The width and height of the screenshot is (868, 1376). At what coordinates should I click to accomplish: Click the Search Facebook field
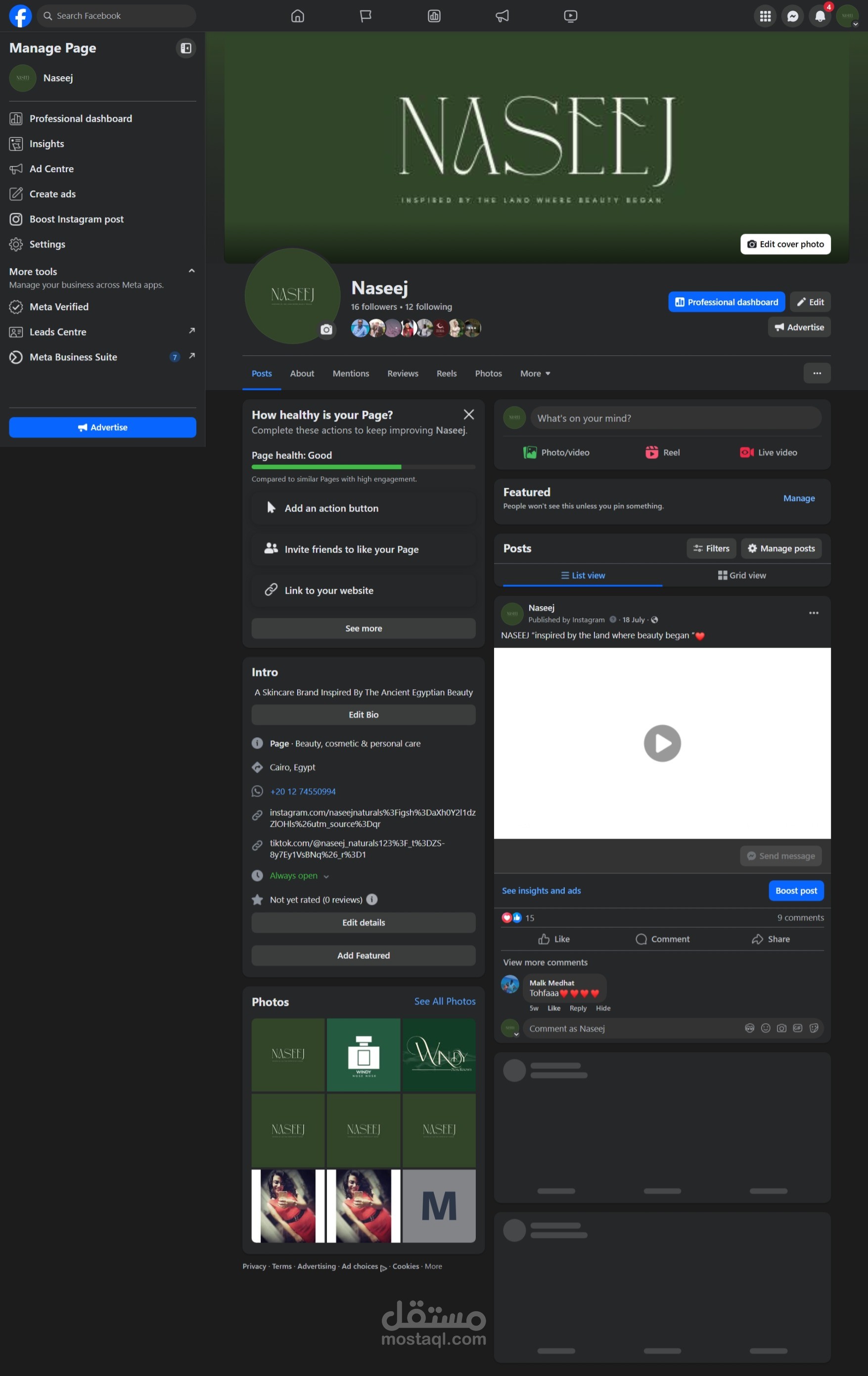coord(117,16)
